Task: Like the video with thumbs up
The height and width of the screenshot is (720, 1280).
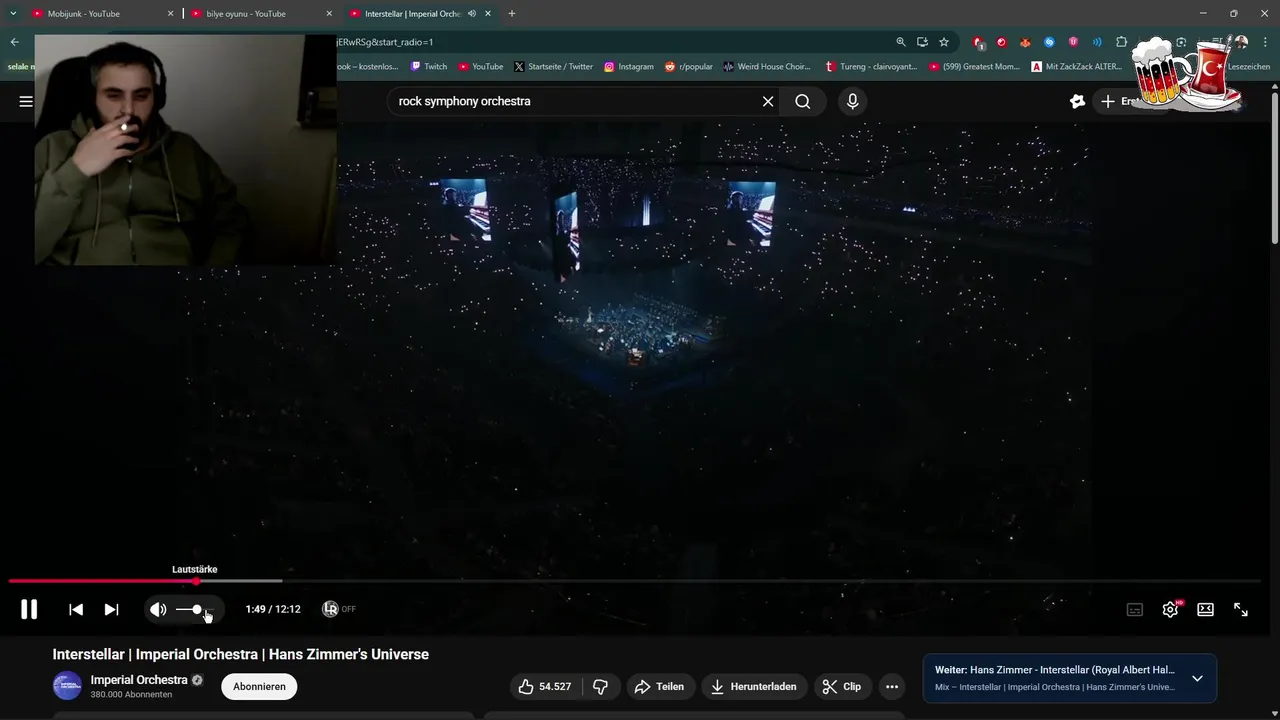Action: 545,686
